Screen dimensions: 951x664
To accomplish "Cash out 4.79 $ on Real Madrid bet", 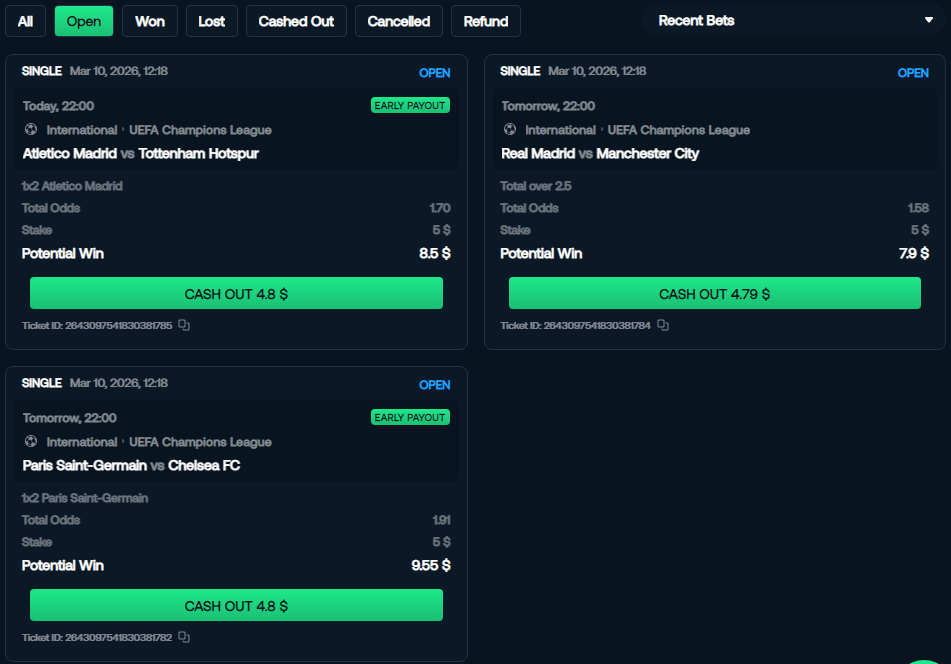I will click(x=714, y=293).
